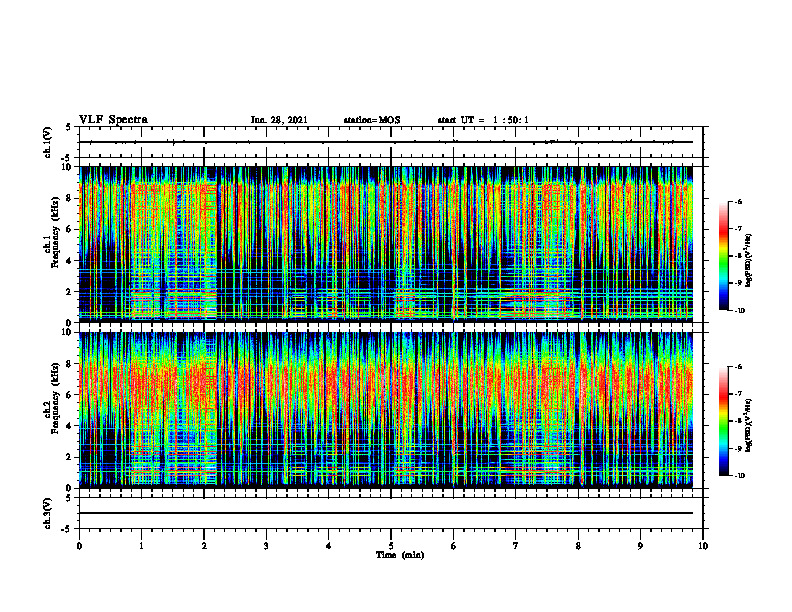The height and width of the screenshot is (612, 792).
Task: Click the "Time (min)" x-axis label
Action: coord(400,555)
